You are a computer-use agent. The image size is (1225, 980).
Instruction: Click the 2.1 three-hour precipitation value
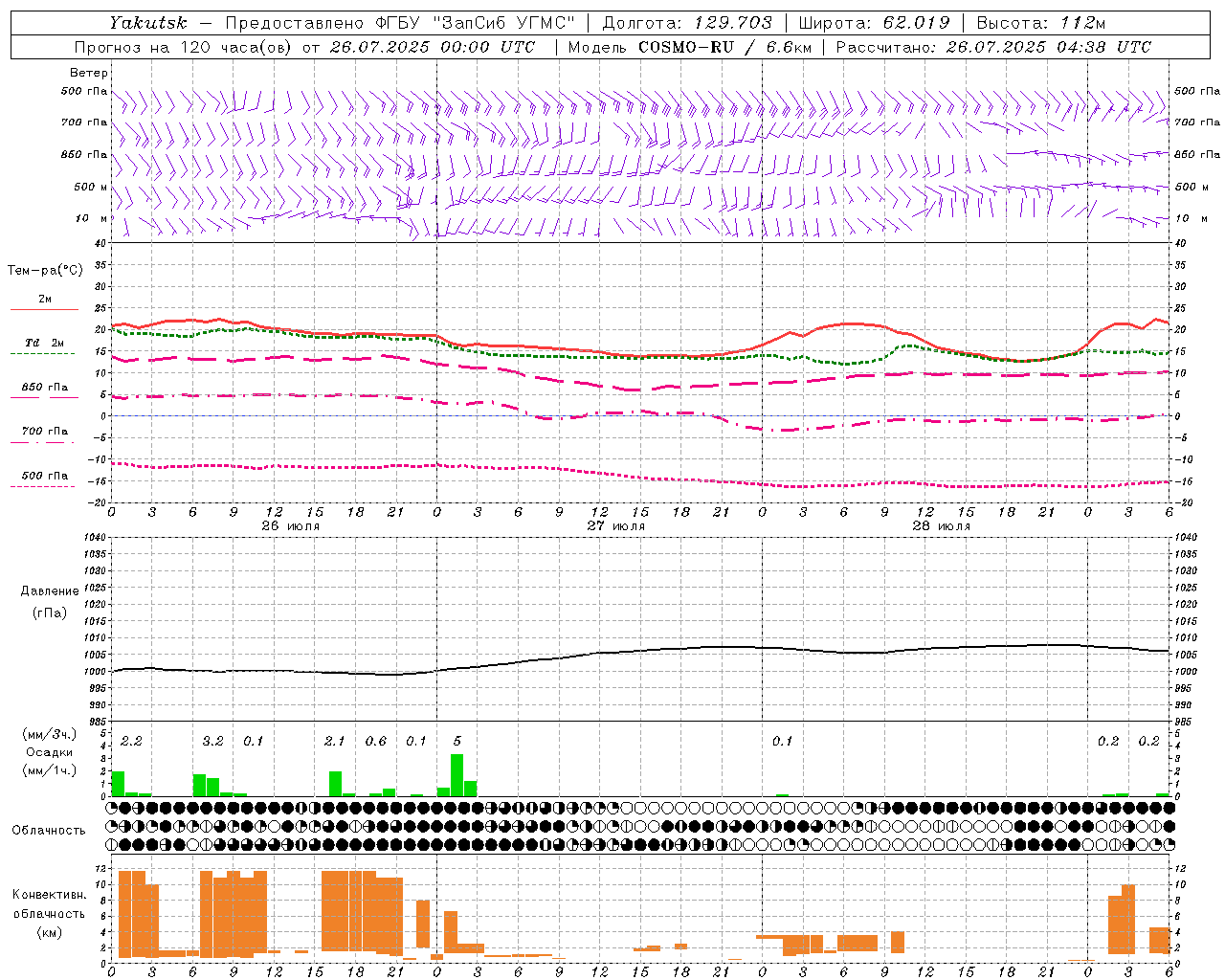tap(334, 741)
